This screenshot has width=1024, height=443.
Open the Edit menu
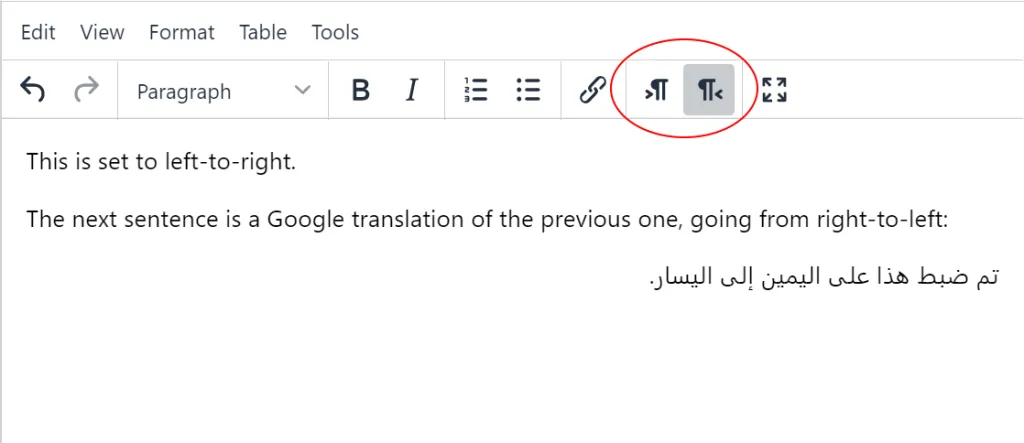[x=38, y=32]
